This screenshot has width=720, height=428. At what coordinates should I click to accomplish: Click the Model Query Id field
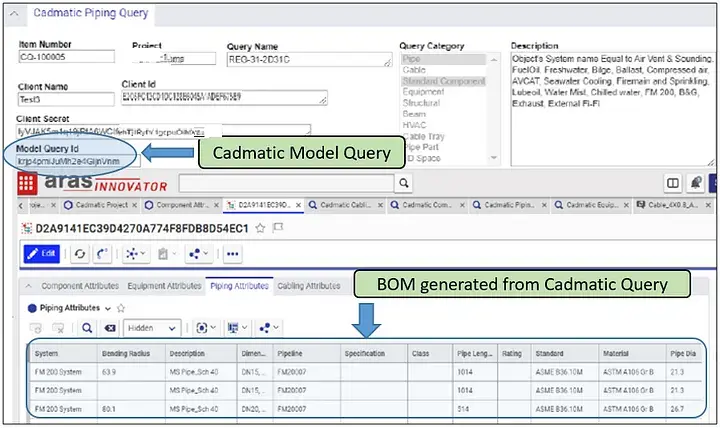pos(79,161)
